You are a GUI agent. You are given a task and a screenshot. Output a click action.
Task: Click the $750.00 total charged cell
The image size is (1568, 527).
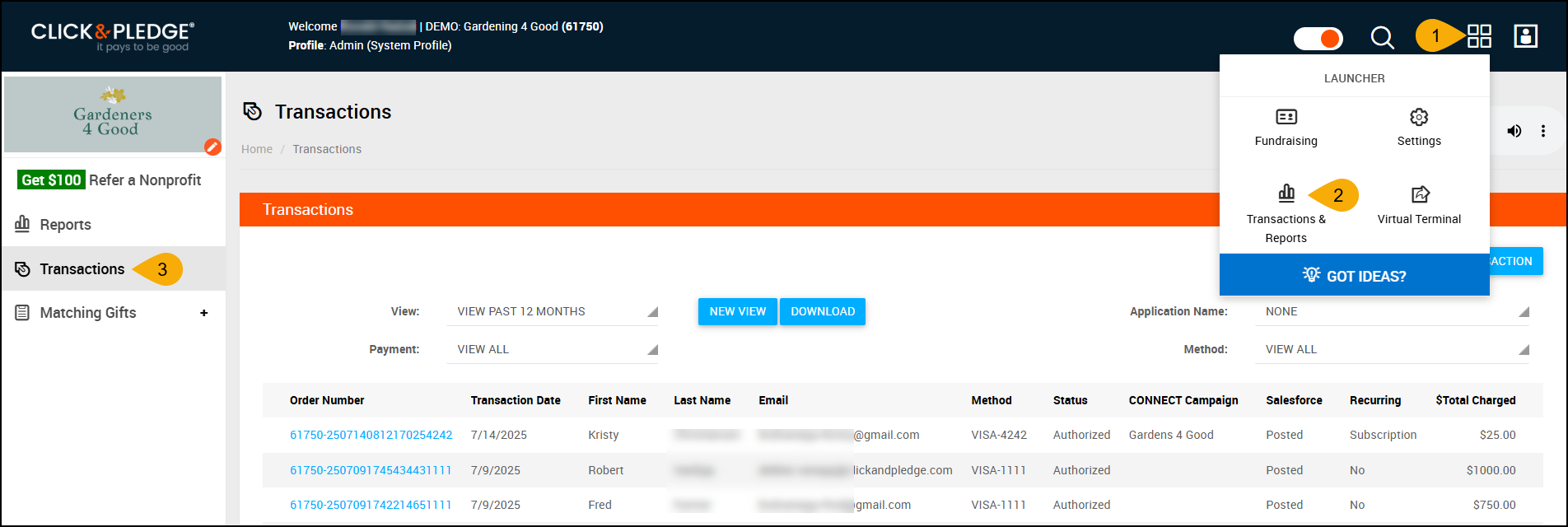[x=1495, y=505]
